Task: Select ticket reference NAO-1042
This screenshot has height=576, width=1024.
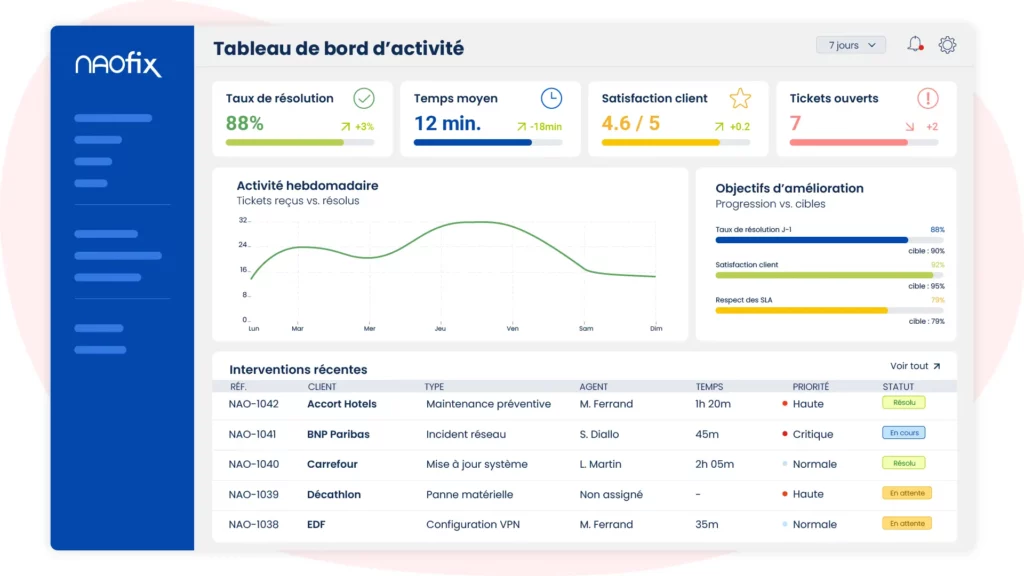Action: pos(253,404)
